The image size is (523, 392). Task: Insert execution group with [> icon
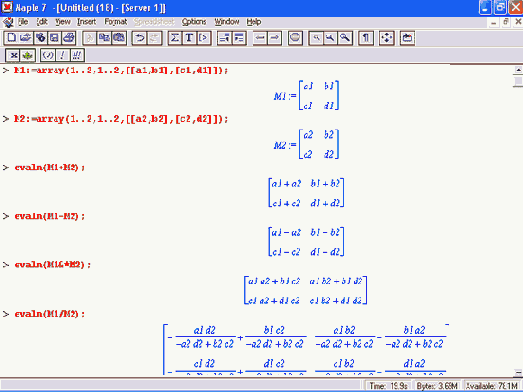tap(204, 38)
